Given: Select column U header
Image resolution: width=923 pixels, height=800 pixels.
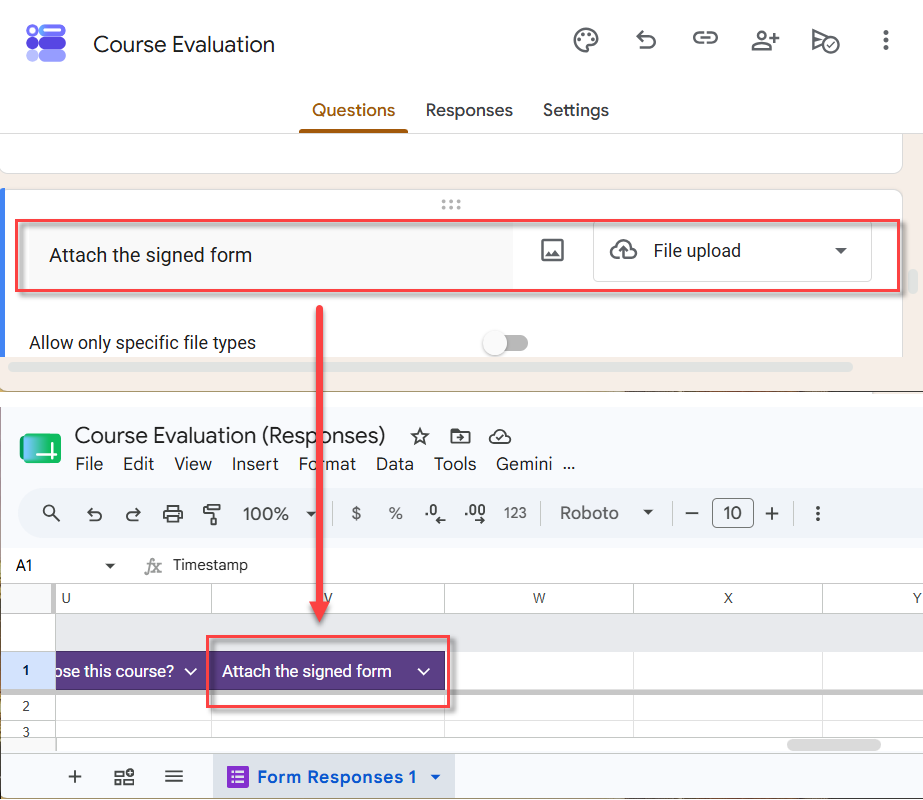Looking at the screenshot, I should pos(134,599).
